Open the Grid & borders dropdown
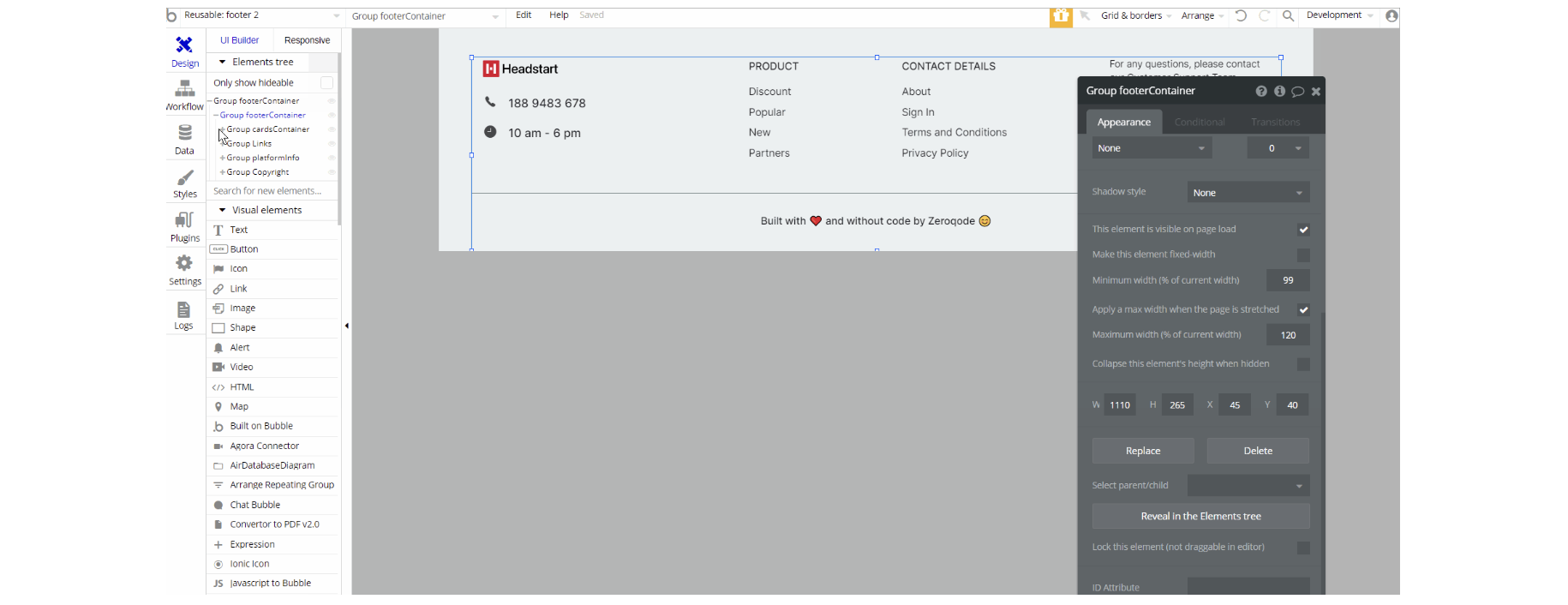The width and height of the screenshot is (1568, 605). tap(1136, 15)
